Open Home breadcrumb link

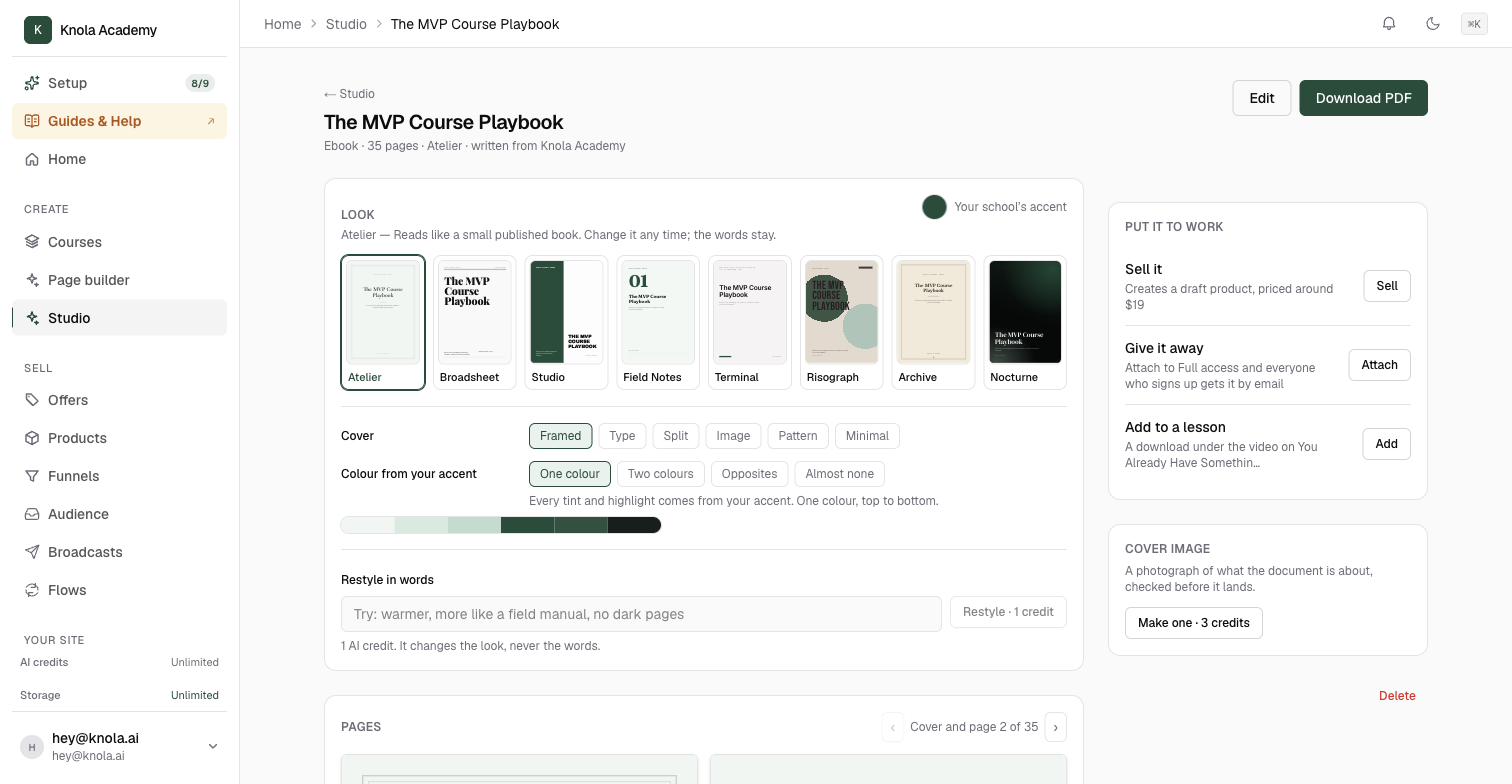(x=283, y=24)
